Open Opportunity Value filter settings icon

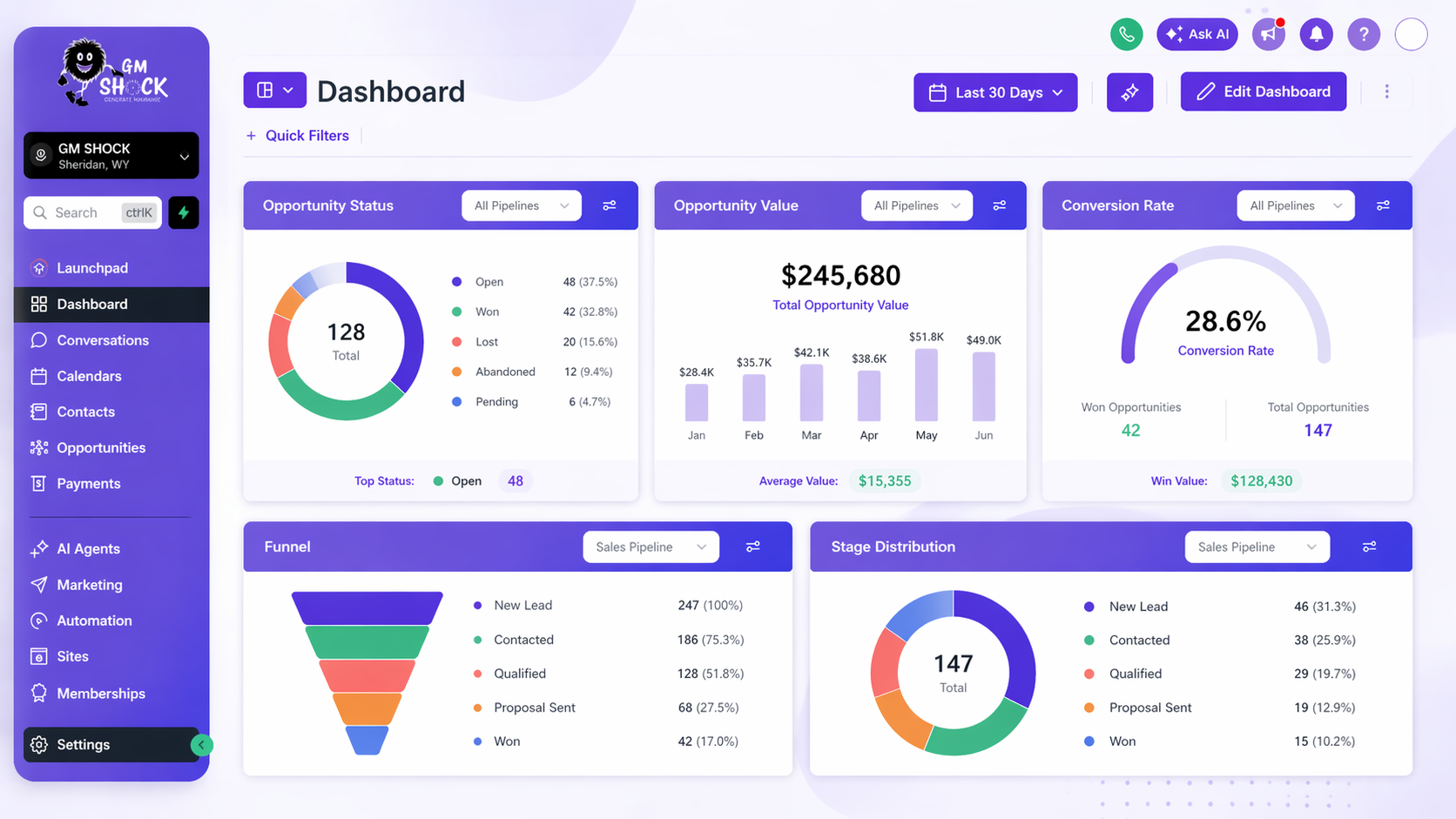tap(1000, 205)
